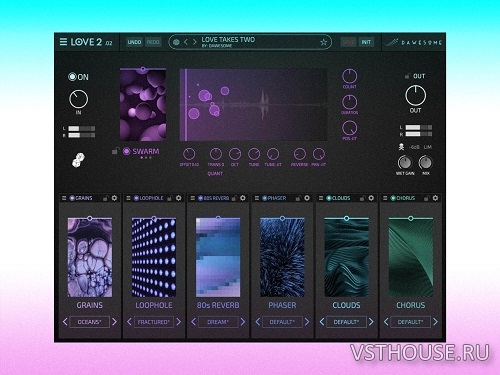Open the FRACTURED preset selector

(x=154, y=322)
